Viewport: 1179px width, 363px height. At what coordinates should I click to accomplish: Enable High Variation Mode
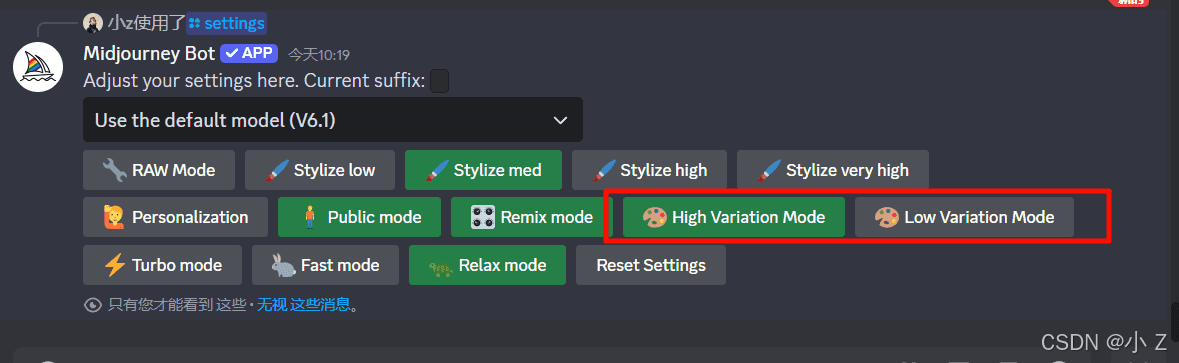click(x=734, y=217)
